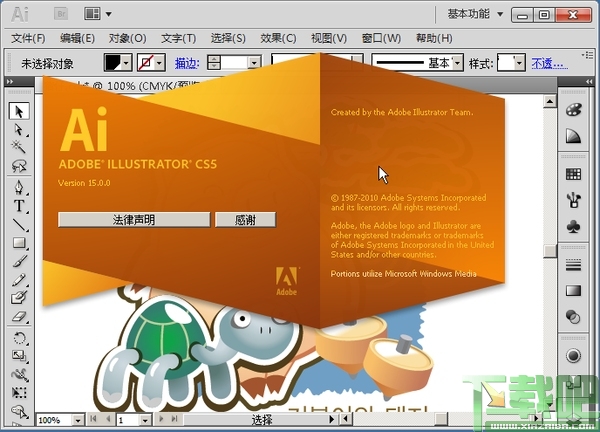Open the 帮助(H) menu
This screenshot has width=600, height=432.
(x=434, y=38)
